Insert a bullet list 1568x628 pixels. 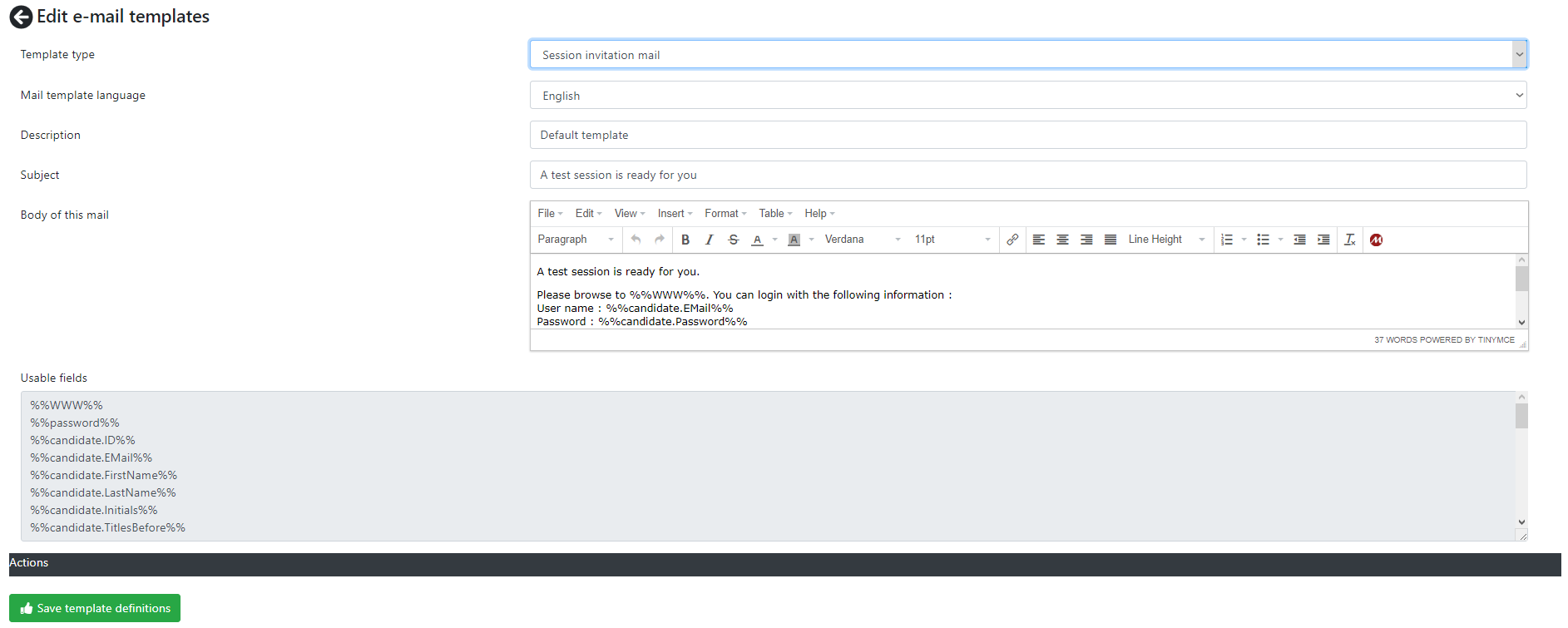1263,240
